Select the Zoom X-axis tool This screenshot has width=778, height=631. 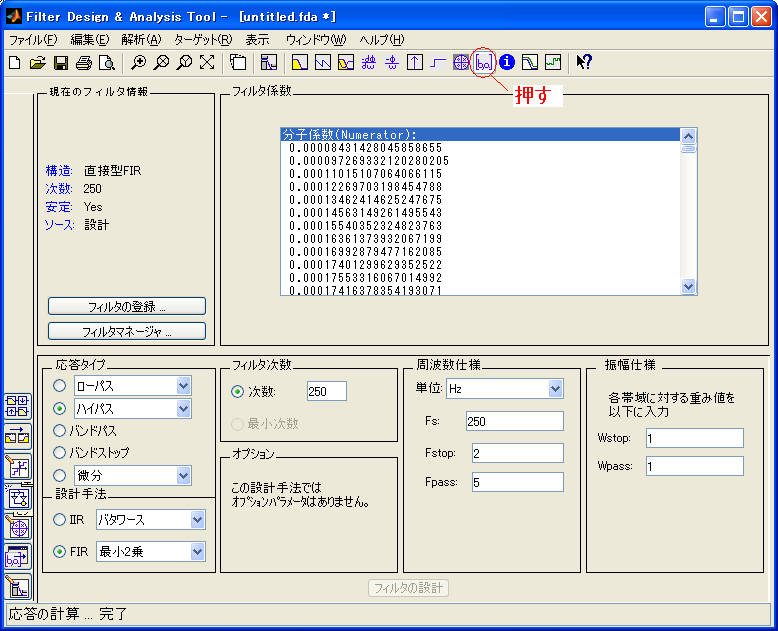coord(161,63)
